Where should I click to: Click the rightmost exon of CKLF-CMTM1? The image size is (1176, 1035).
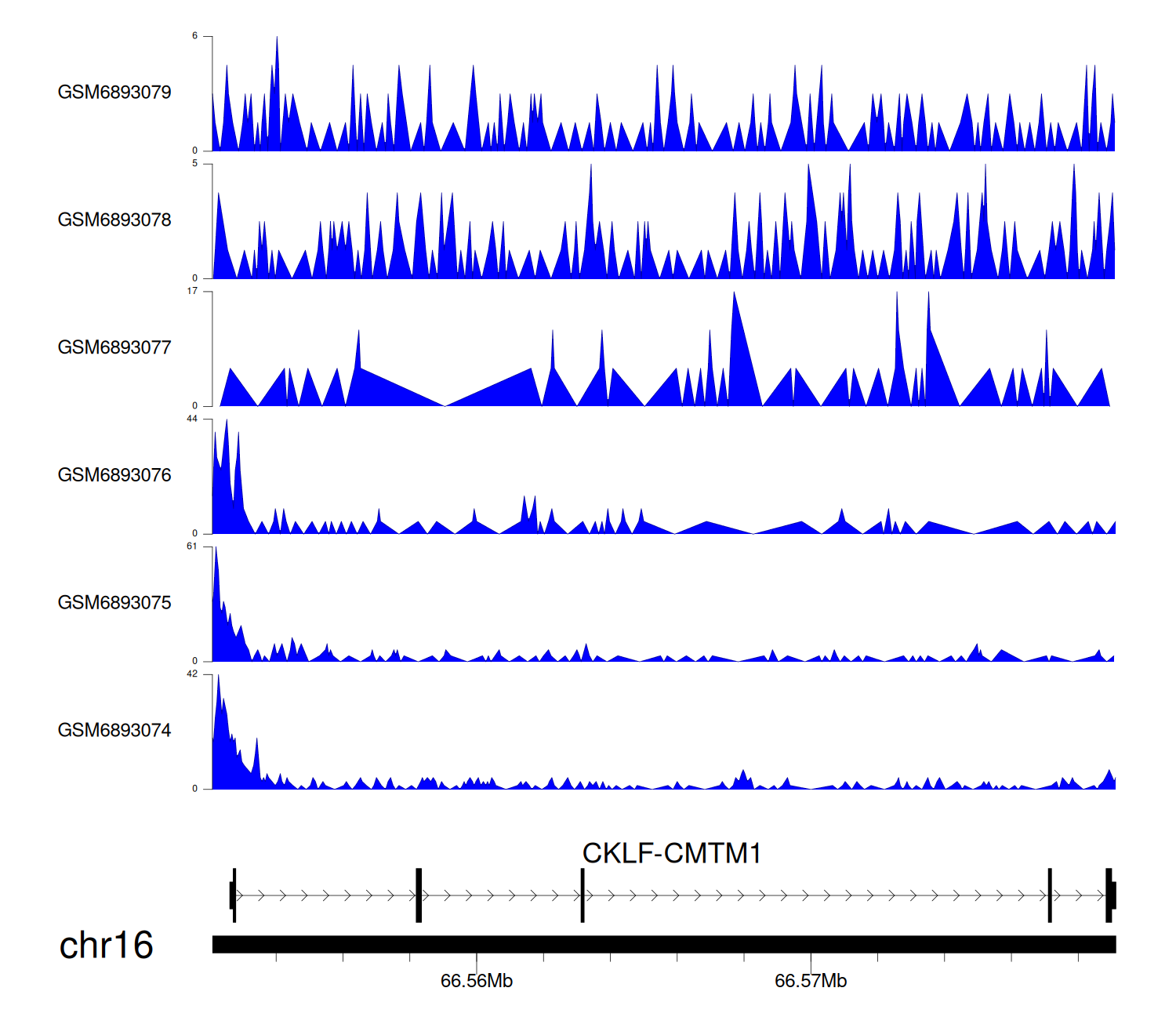coord(1110,895)
